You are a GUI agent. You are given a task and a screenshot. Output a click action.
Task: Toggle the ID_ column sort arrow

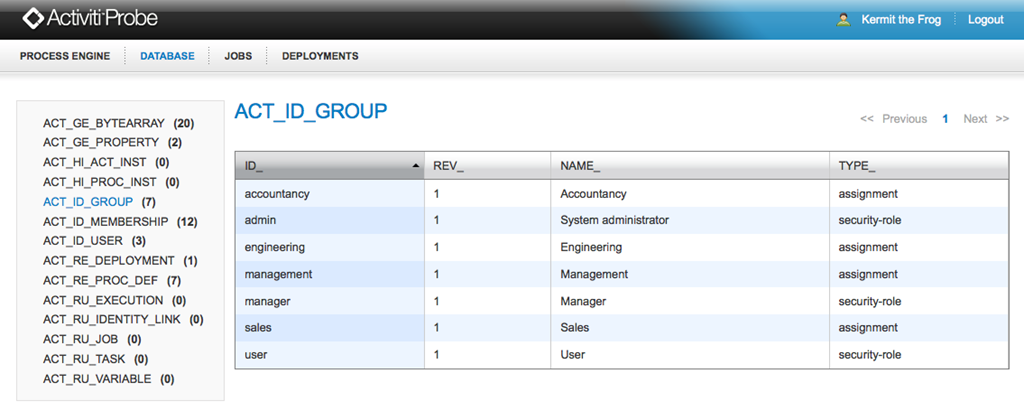click(415, 167)
